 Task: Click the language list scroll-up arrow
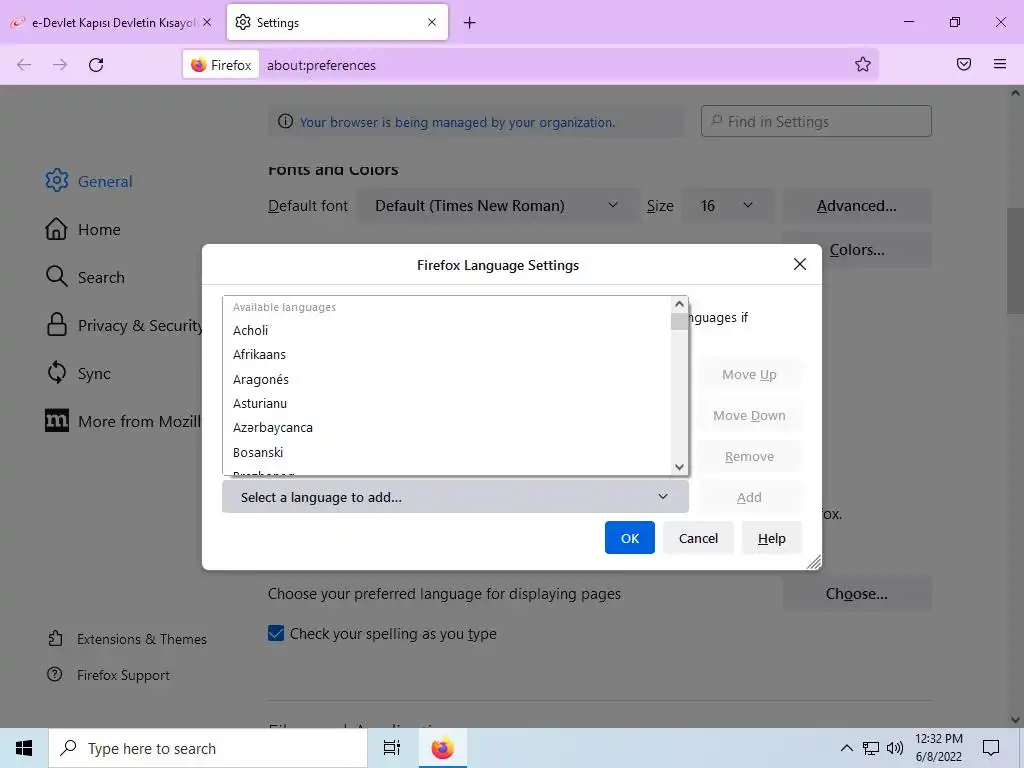(679, 304)
